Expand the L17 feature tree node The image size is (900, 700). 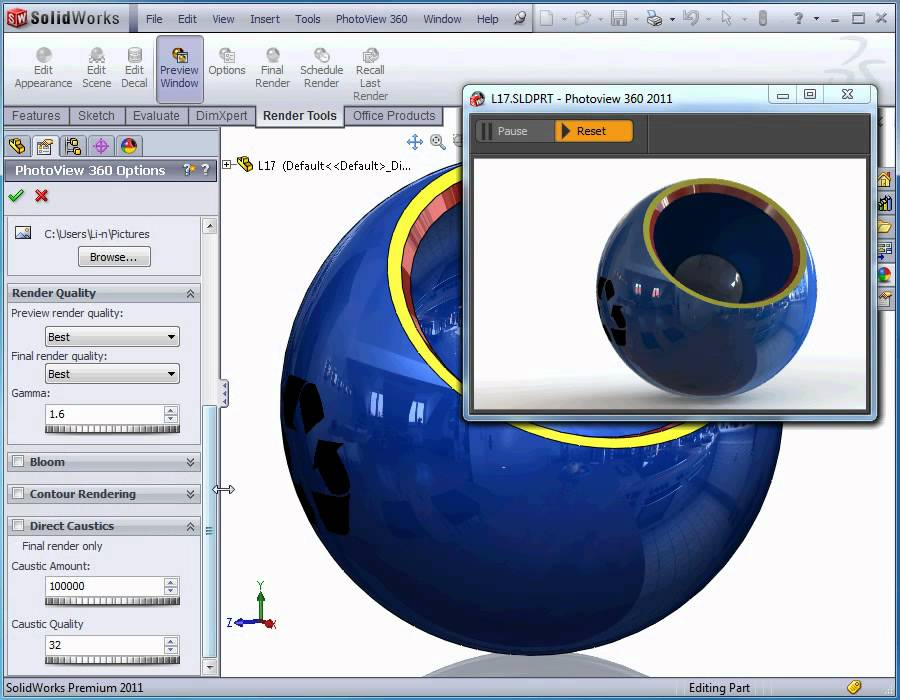point(227,165)
